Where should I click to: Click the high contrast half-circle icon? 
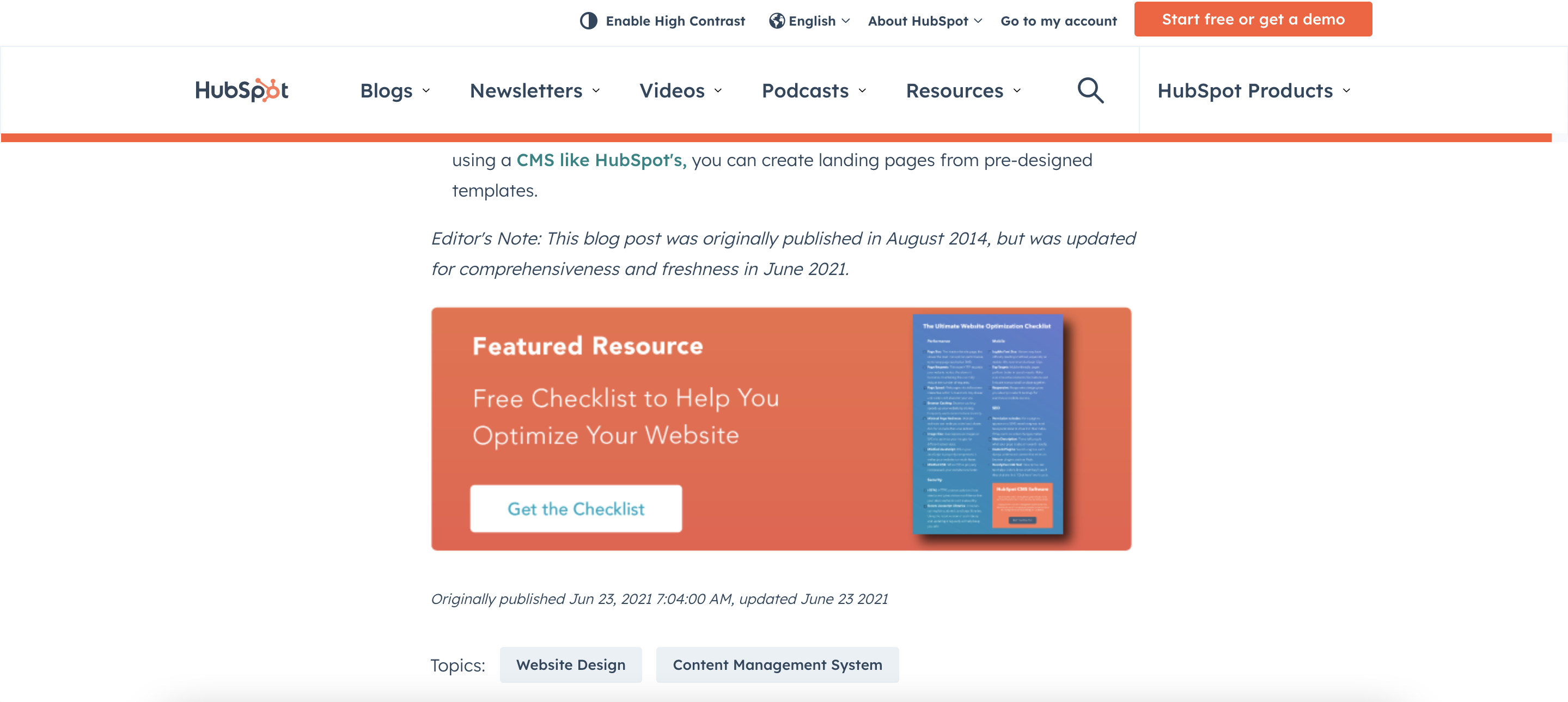[x=588, y=21]
